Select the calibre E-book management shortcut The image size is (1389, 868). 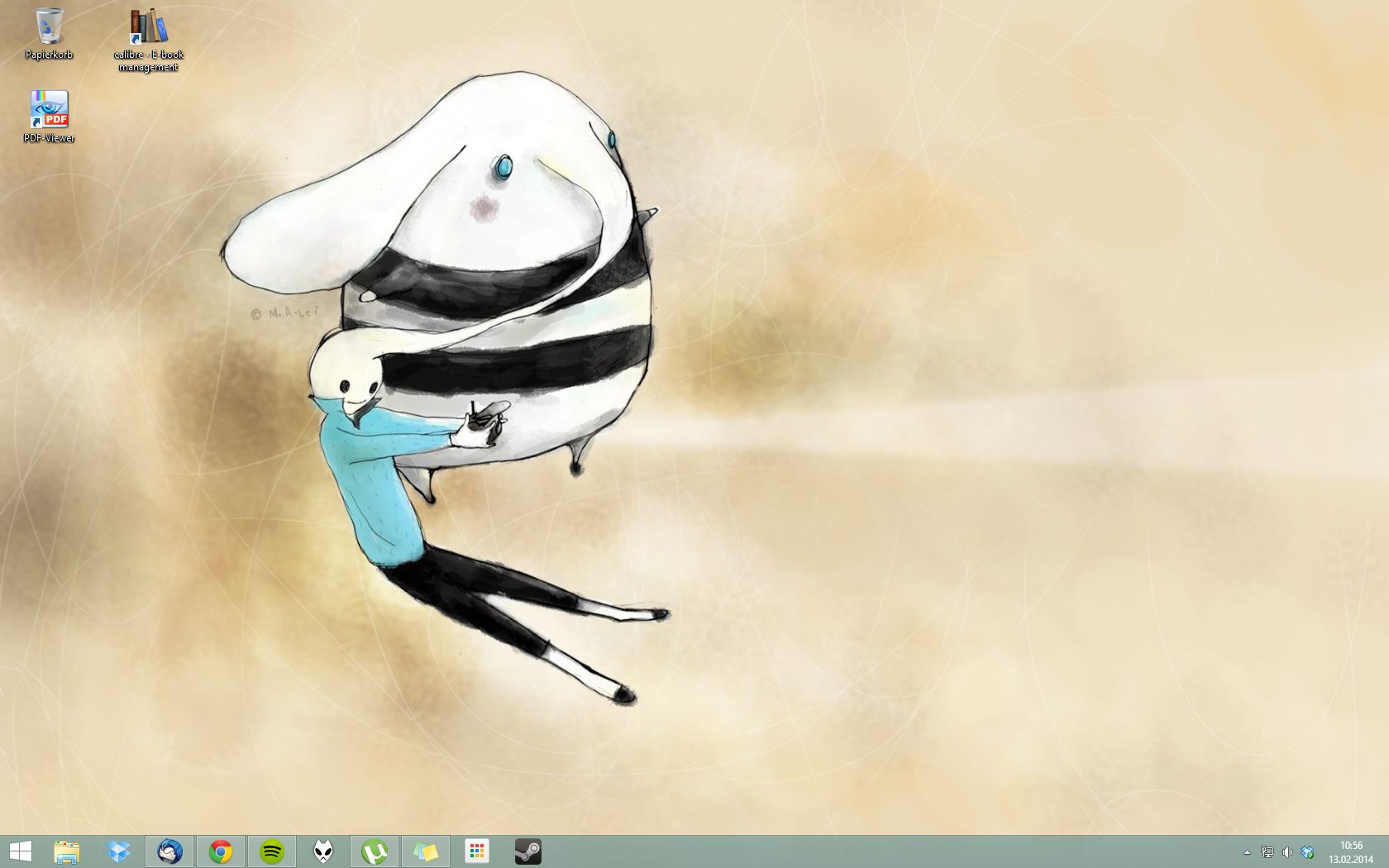(148, 40)
